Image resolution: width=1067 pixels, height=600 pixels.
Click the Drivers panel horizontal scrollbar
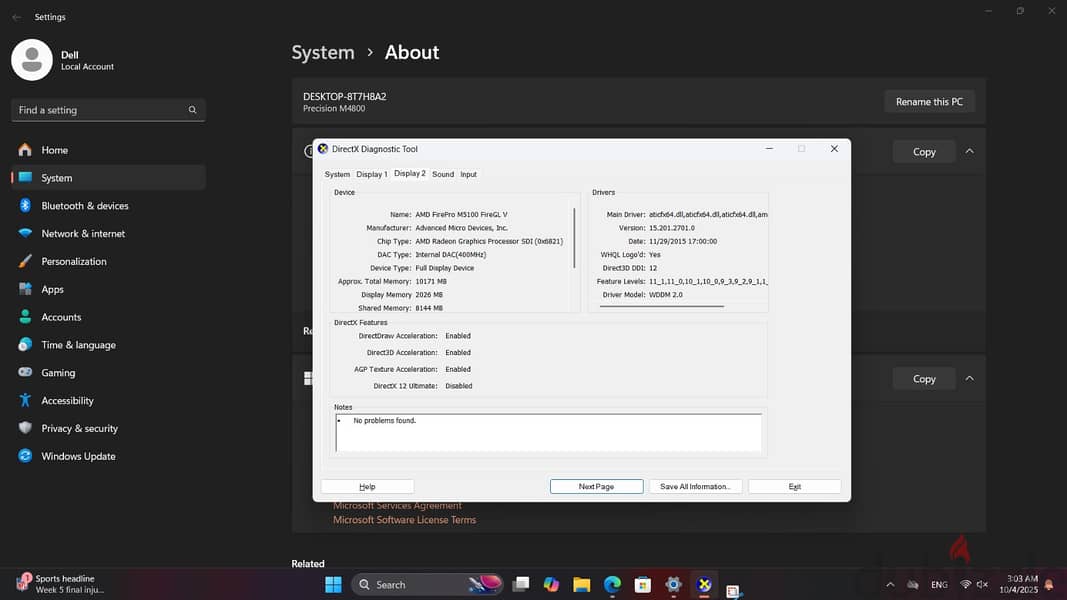661,306
